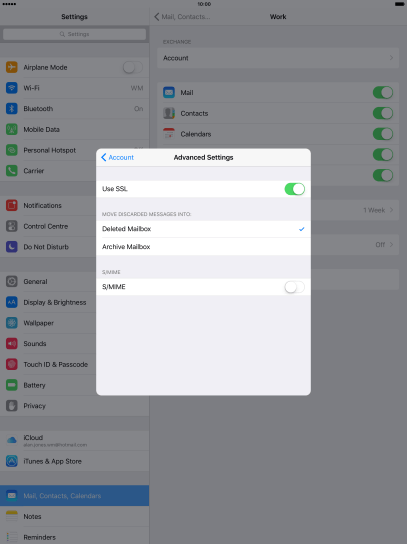
Task: Click the Settings search field
Action: click(74, 34)
